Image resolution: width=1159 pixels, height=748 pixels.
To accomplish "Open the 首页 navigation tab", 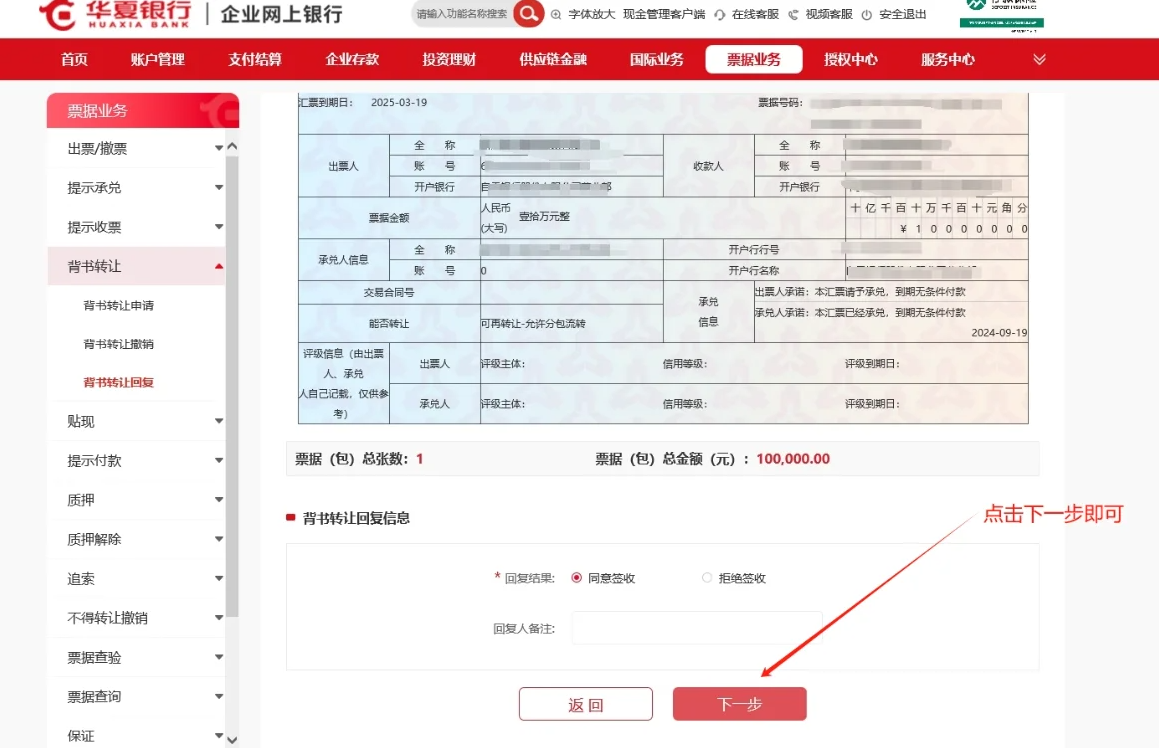I will (x=74, y=59).
